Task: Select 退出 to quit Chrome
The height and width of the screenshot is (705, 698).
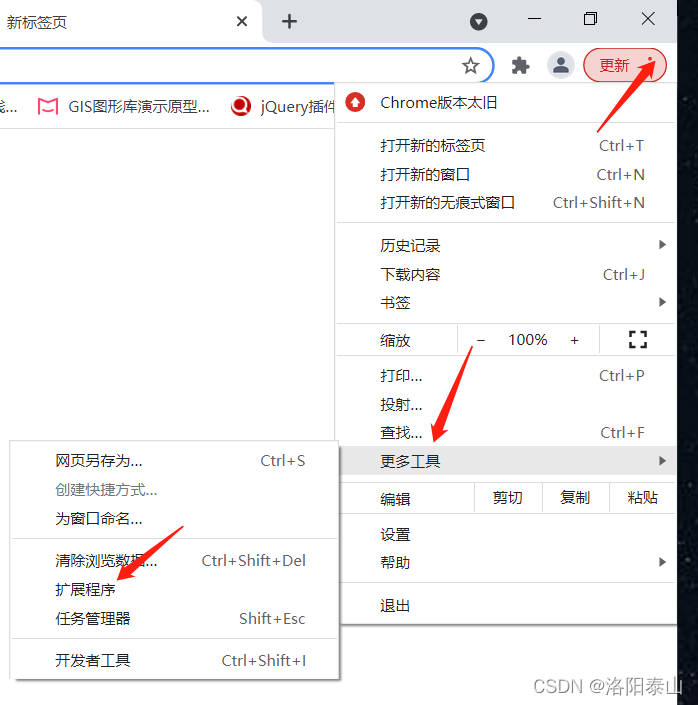Action: (506, 606)
